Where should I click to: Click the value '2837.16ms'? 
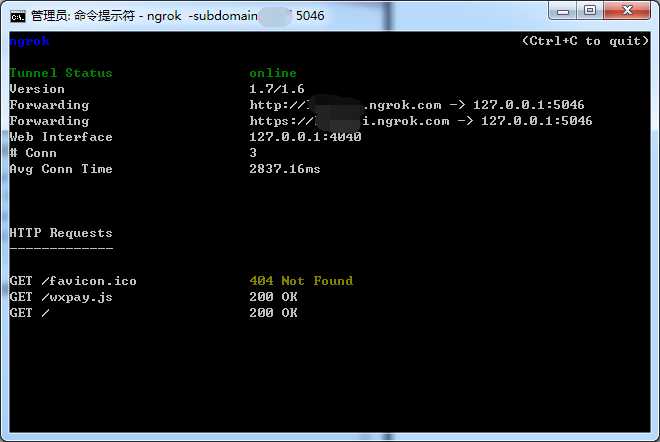285,169
